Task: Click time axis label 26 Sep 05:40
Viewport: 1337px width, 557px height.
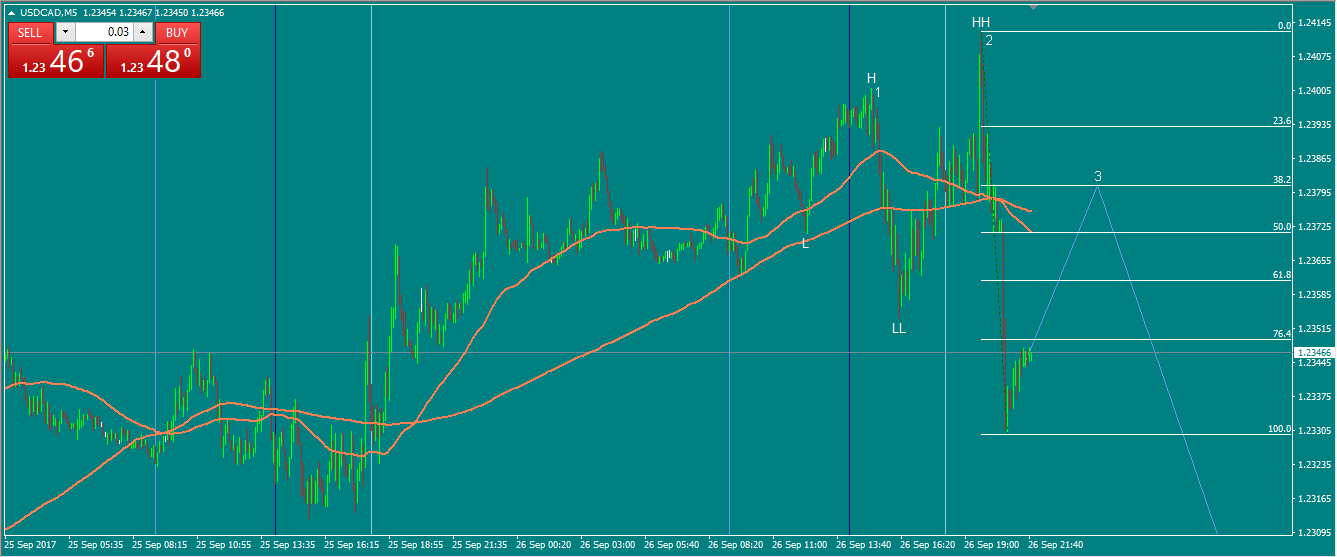Action: [672, 546]
